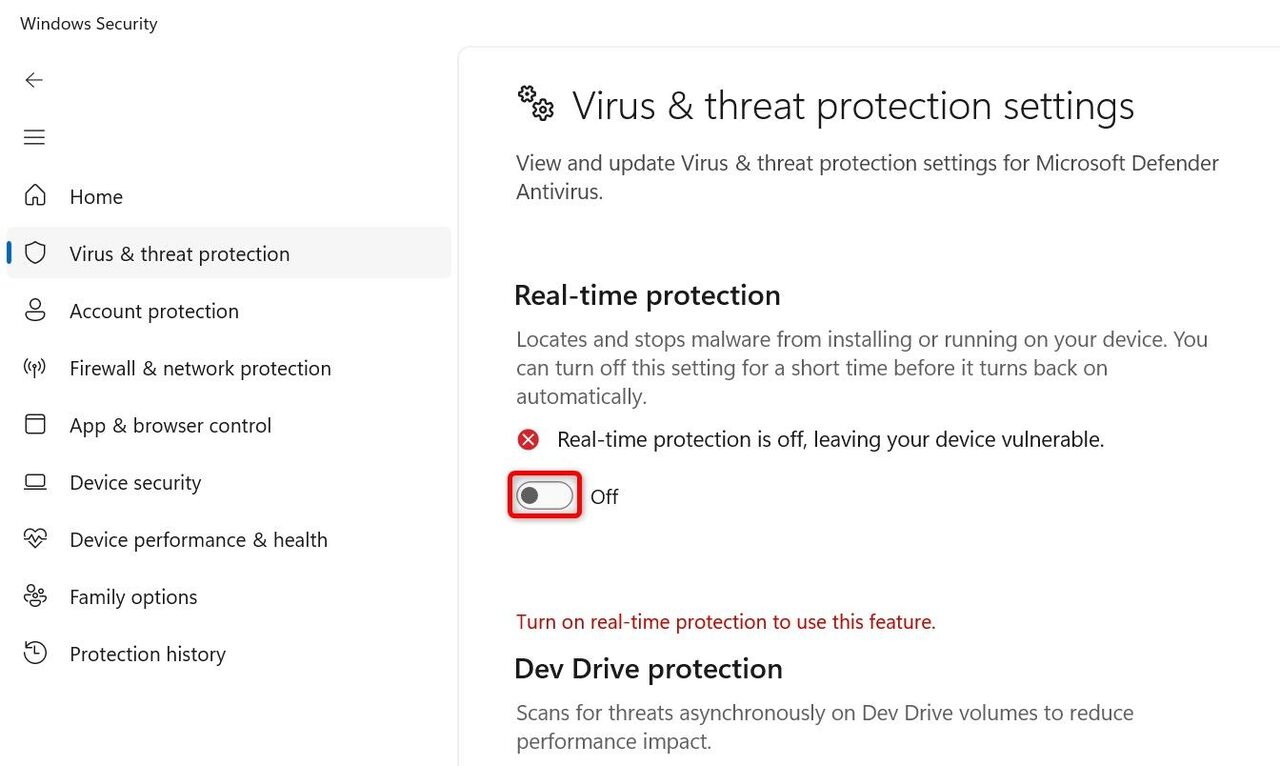This screenshot has height=766, width=1280.
Task: Click the Firewall & network protection signal icon
Action: pos(35,368)
